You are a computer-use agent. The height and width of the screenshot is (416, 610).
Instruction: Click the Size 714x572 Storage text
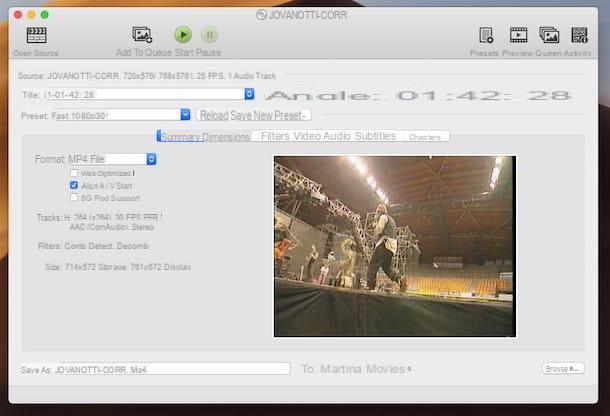(x=117, y=267)
